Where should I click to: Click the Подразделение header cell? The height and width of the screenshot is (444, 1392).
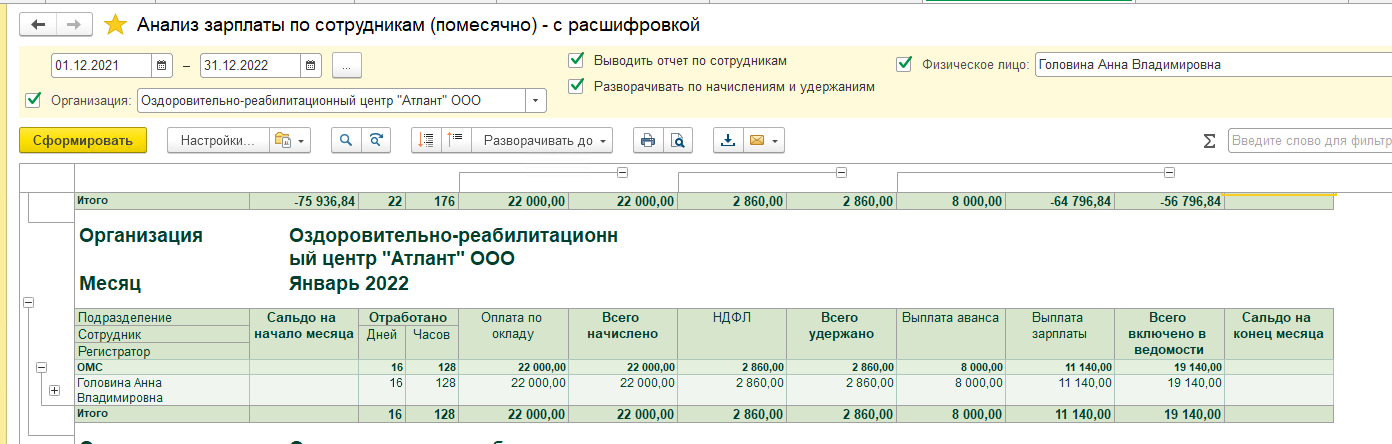tap(162, 318)
